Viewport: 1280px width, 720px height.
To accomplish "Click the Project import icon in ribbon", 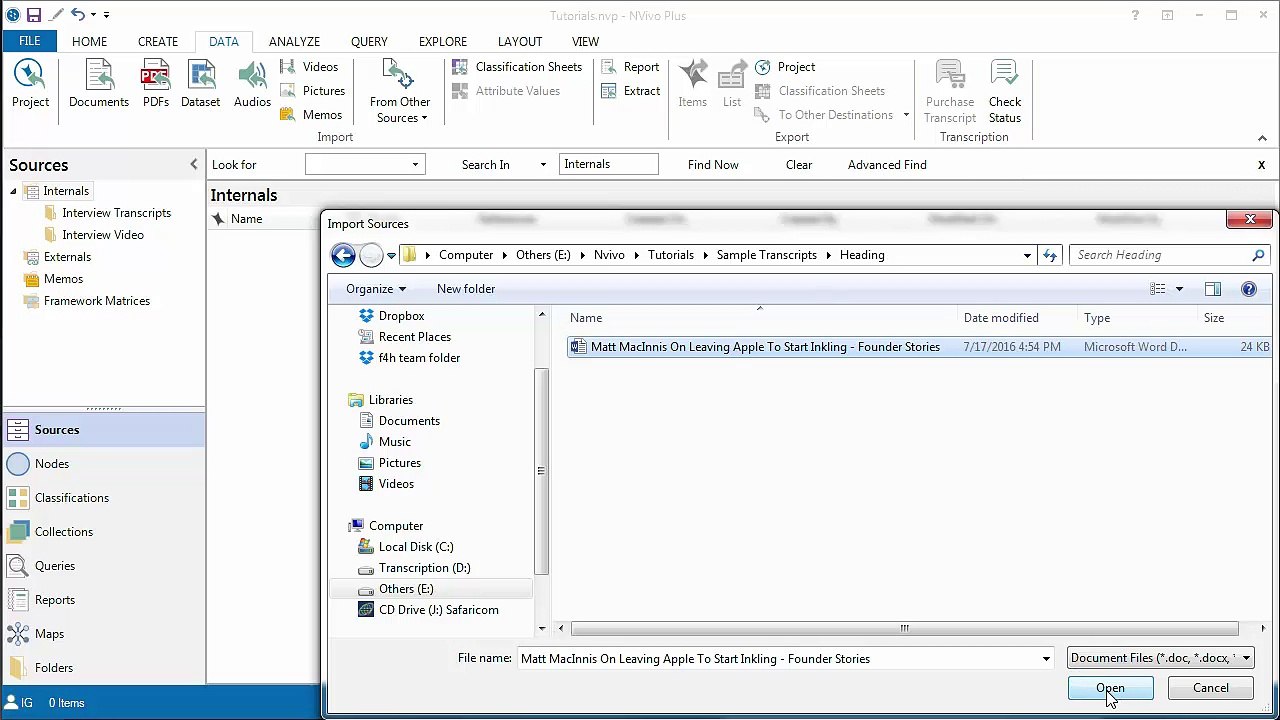I will point(30,84).
